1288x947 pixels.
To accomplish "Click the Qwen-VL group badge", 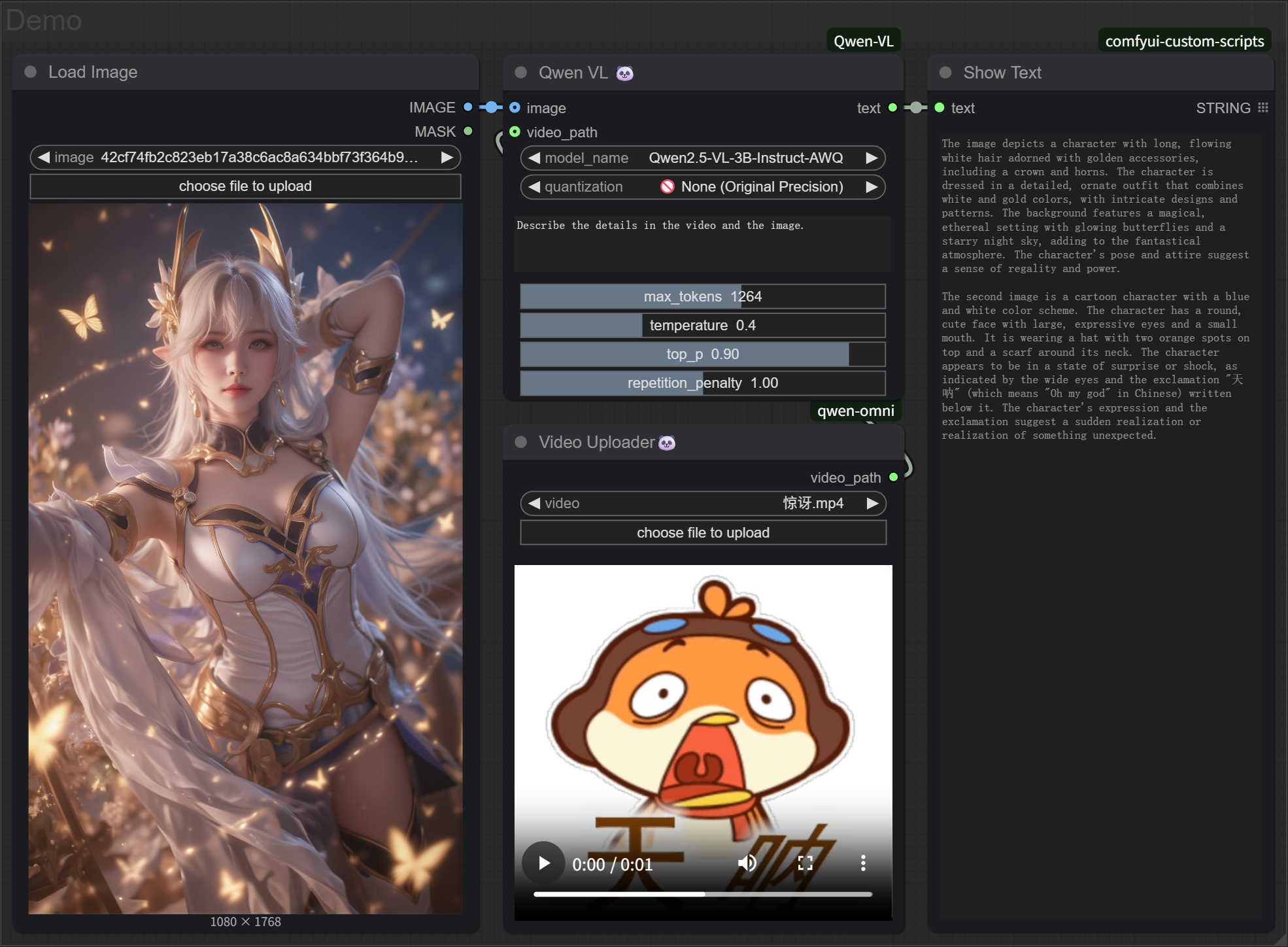I will pos(863,41).
